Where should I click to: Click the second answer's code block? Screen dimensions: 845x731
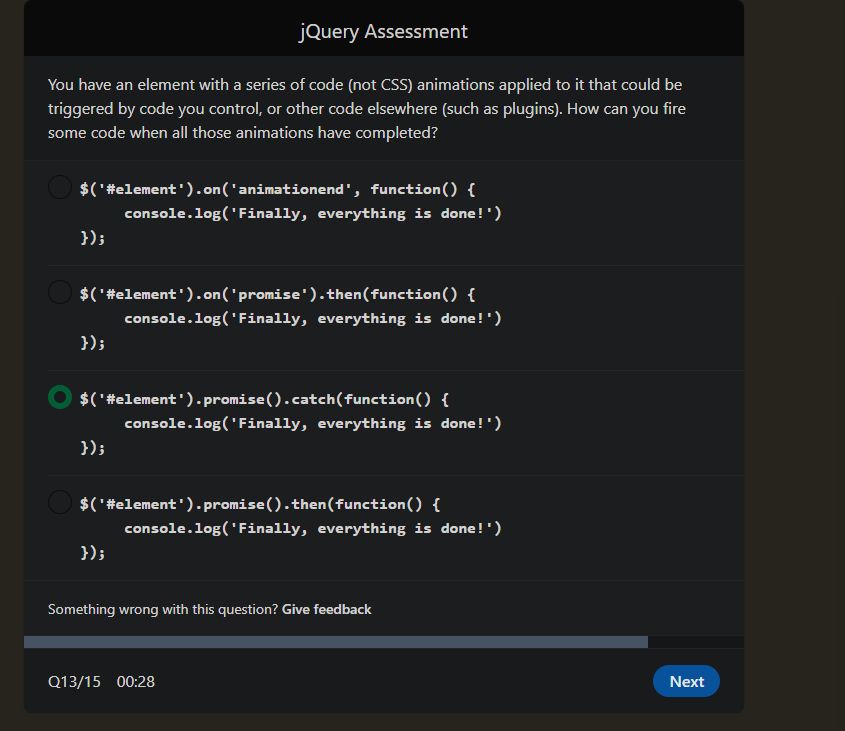coord(290,317)
